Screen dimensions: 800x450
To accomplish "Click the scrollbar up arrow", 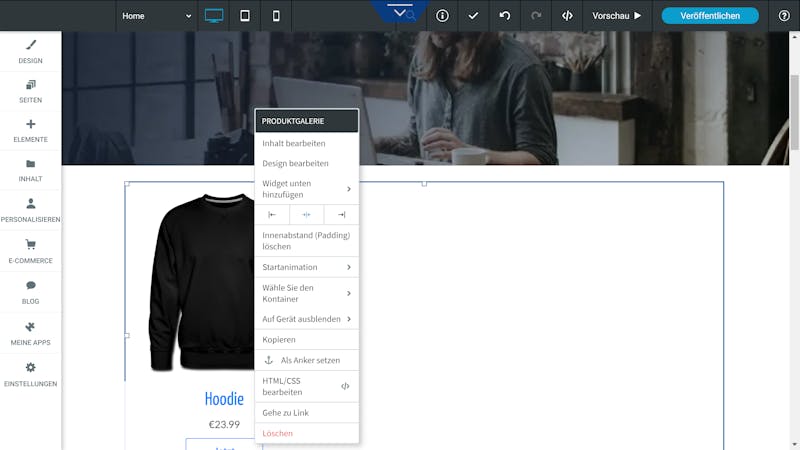I will pos(794,37).
